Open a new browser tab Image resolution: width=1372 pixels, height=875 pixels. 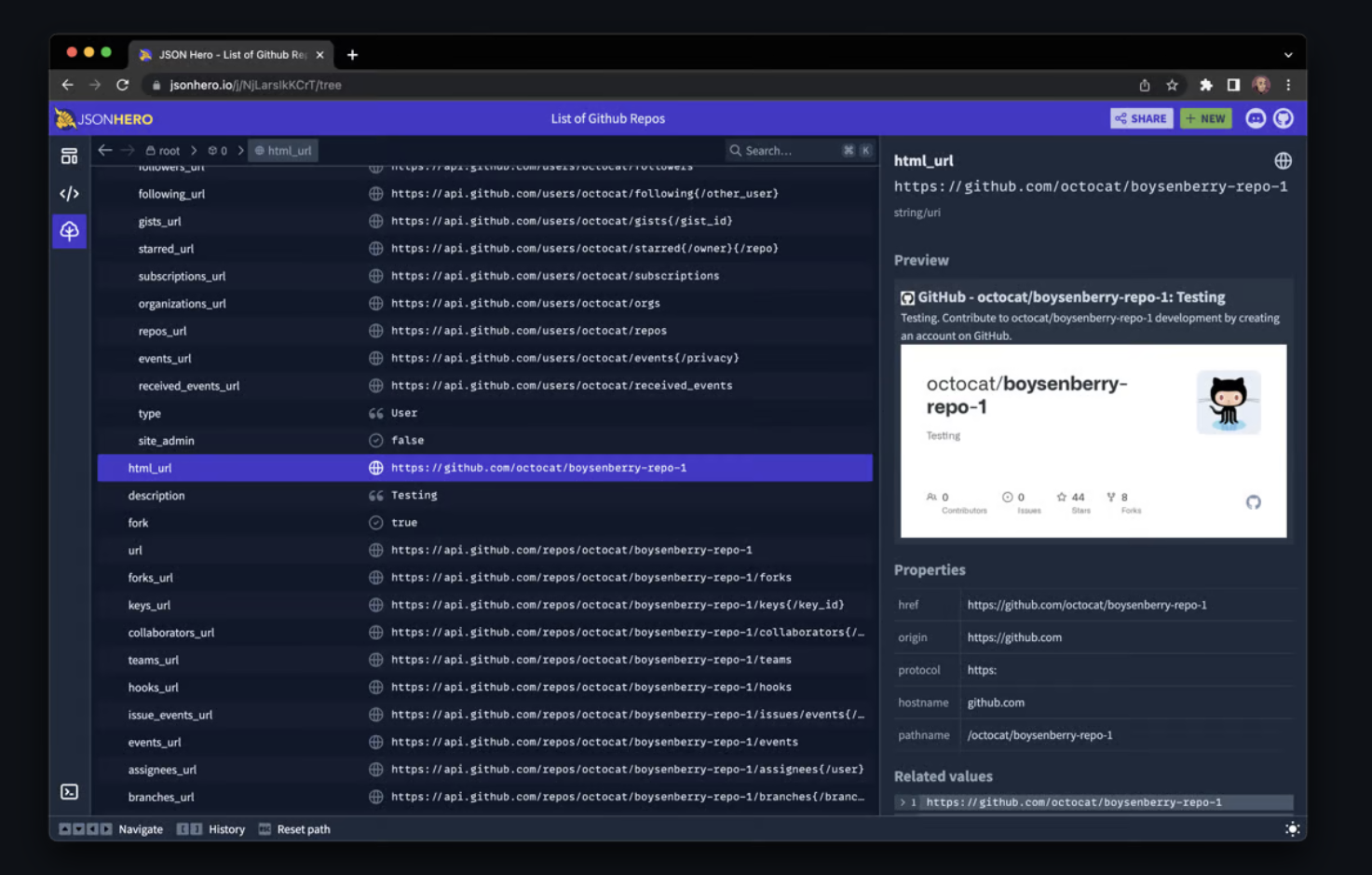[352, 55]
